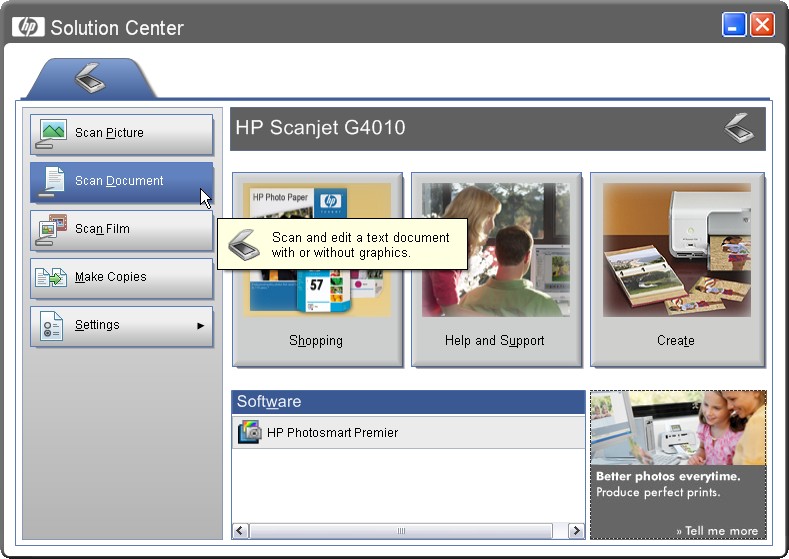The image size is (789, 559).
Task: Close the Solution Center window
Action: 762,25
